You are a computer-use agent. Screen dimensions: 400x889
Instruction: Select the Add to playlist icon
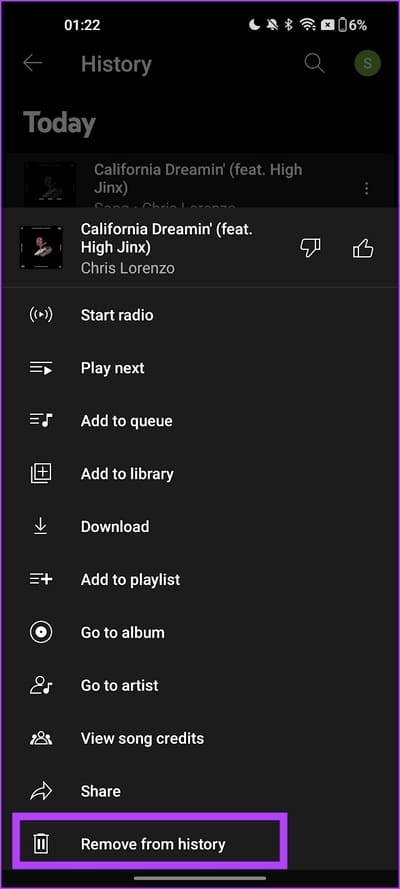pos(41,579)
